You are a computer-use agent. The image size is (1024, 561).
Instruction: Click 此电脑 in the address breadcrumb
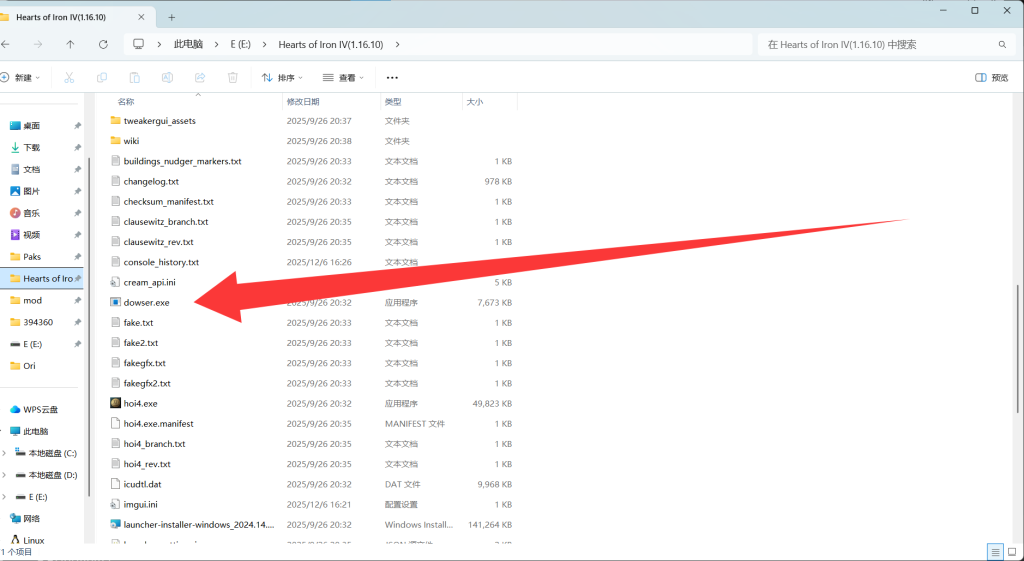click(188, 44)
